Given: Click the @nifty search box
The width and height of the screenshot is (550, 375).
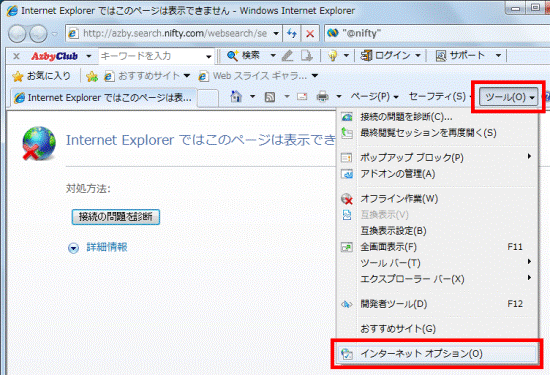Looking at the screenshot, I should click(437, 34).
